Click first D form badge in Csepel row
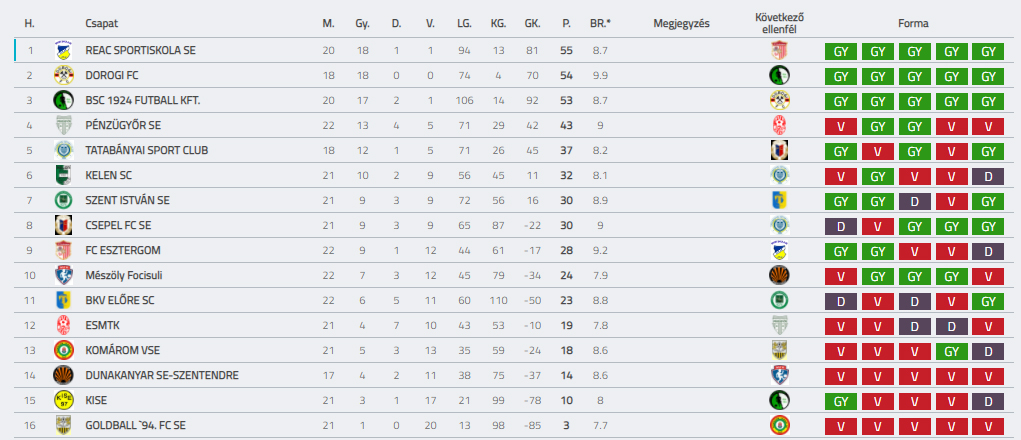 click(x=840, y=226)
